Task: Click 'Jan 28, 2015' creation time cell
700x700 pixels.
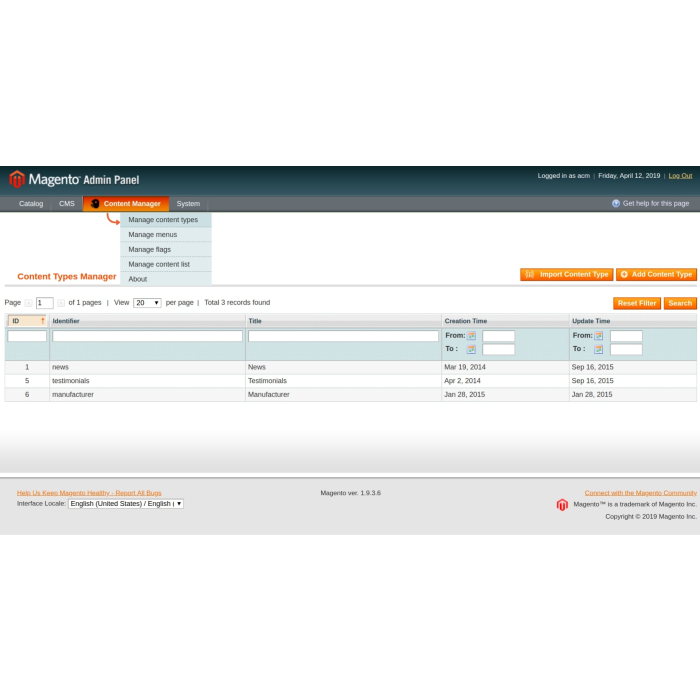Action: 505,395
